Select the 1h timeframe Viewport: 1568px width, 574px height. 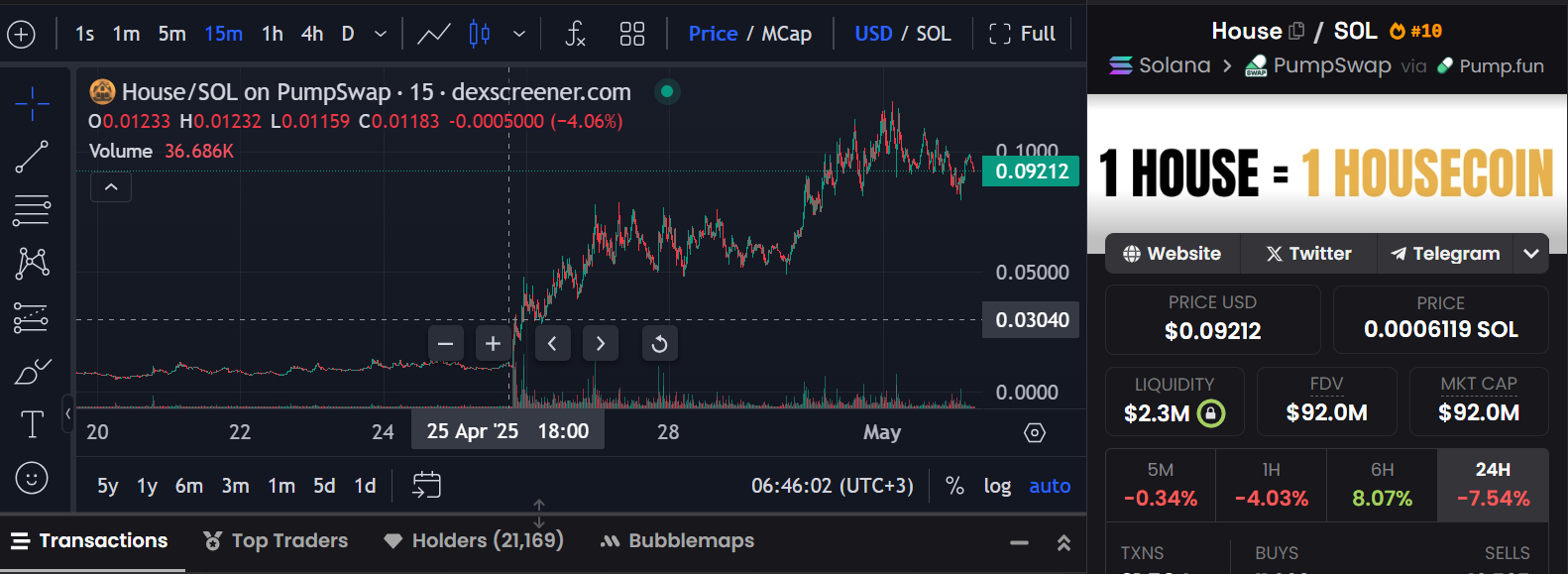(273, 34)
